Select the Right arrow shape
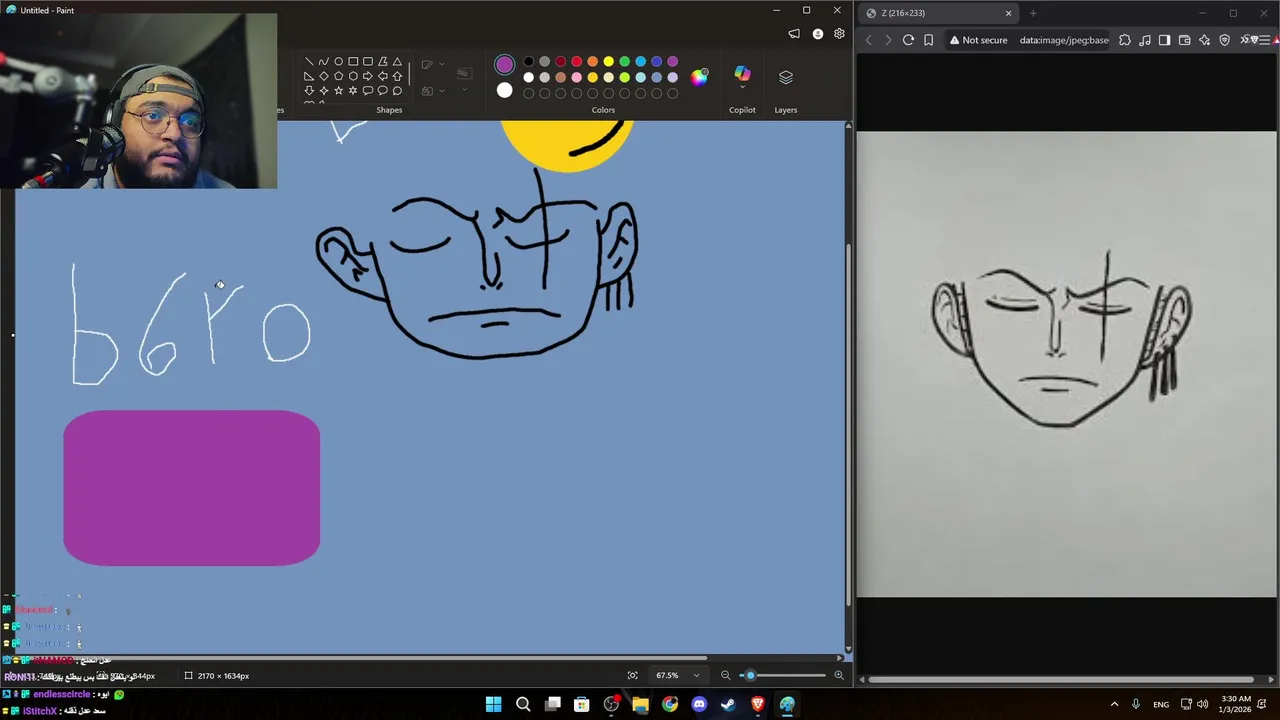Image resolution: width=1280 pixels, height=720 pixels. click(x=368, y=76)
